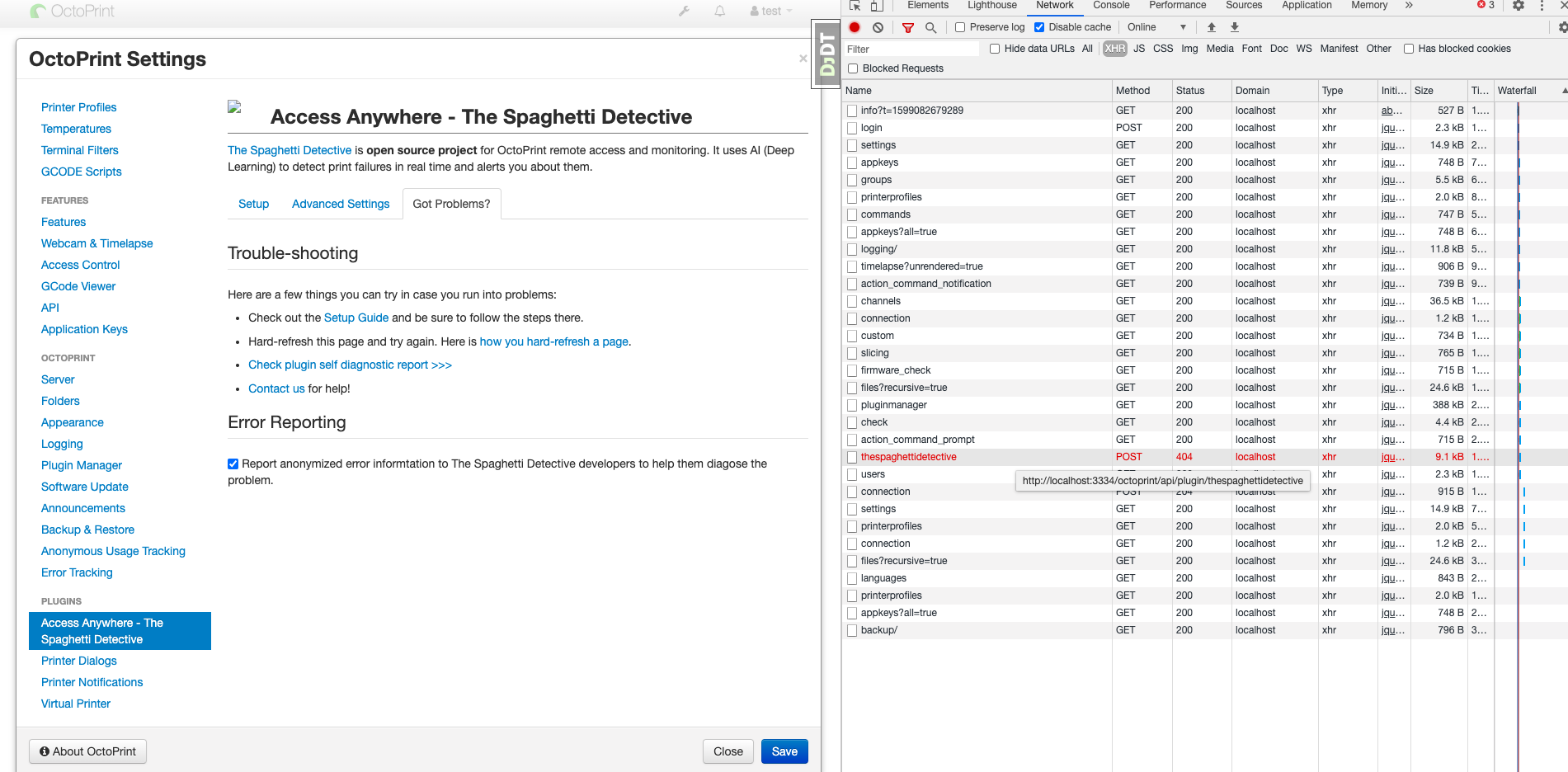This screenshot has width=1568, height=772.
Task: Open the test user dropdown menu
Action: click(x=770, y=11)
